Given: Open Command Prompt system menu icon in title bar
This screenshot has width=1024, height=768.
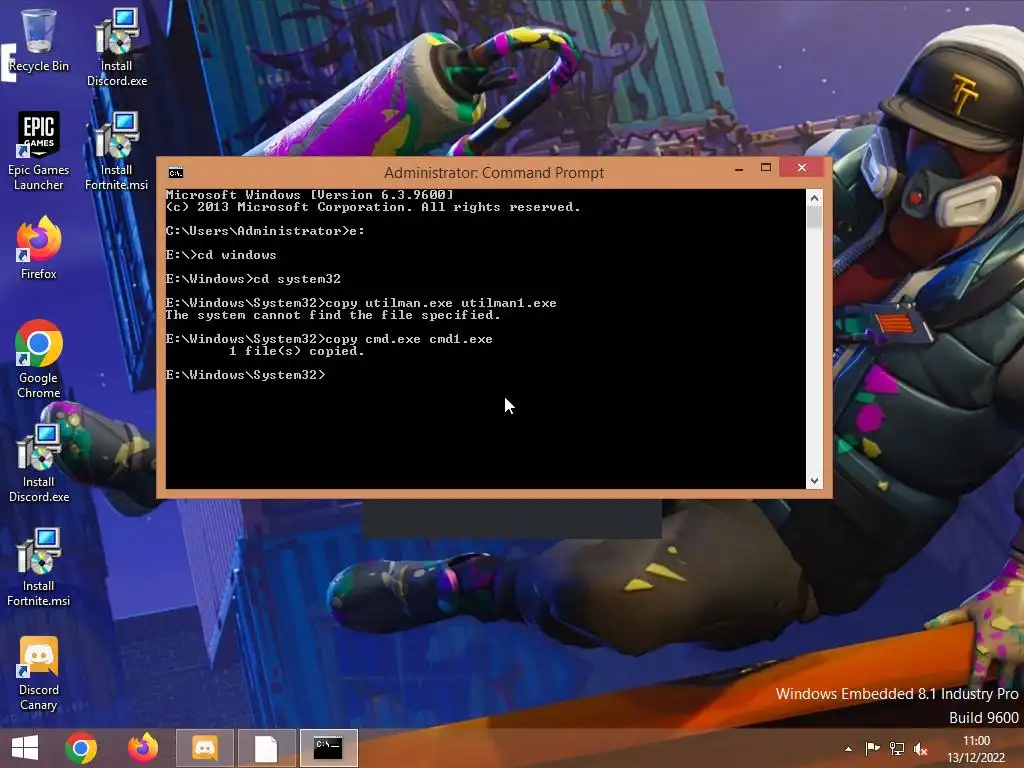Looking at the screenshot, I should click(x=176, y=172).
